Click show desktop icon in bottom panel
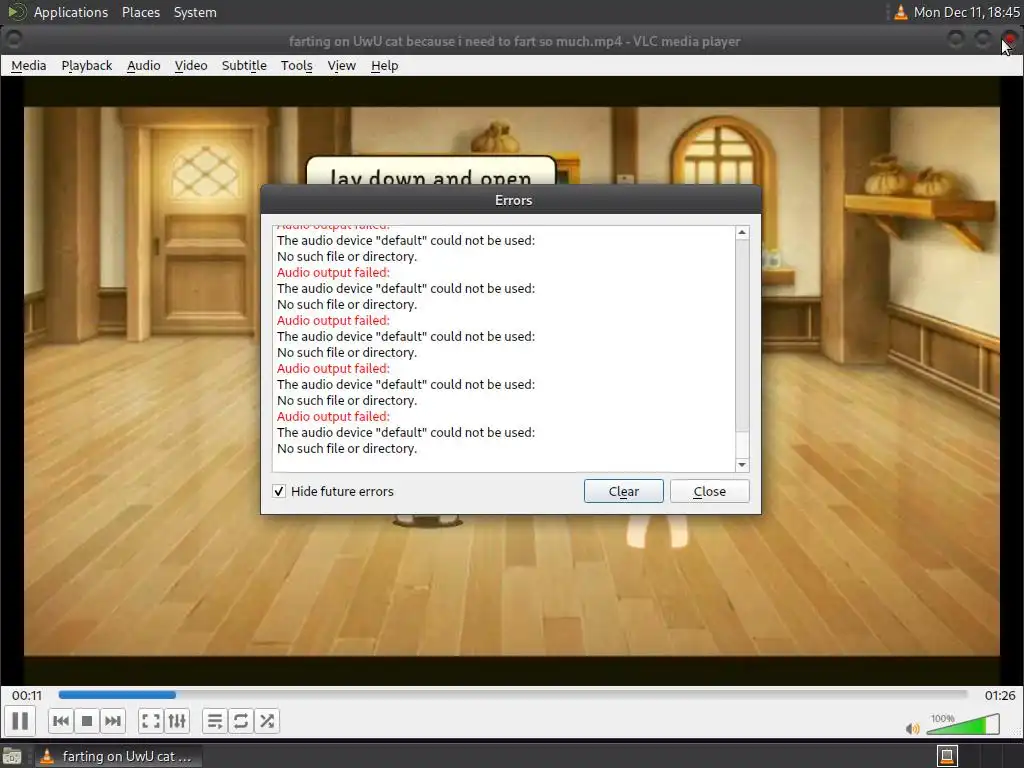 (x=12, y=757)
